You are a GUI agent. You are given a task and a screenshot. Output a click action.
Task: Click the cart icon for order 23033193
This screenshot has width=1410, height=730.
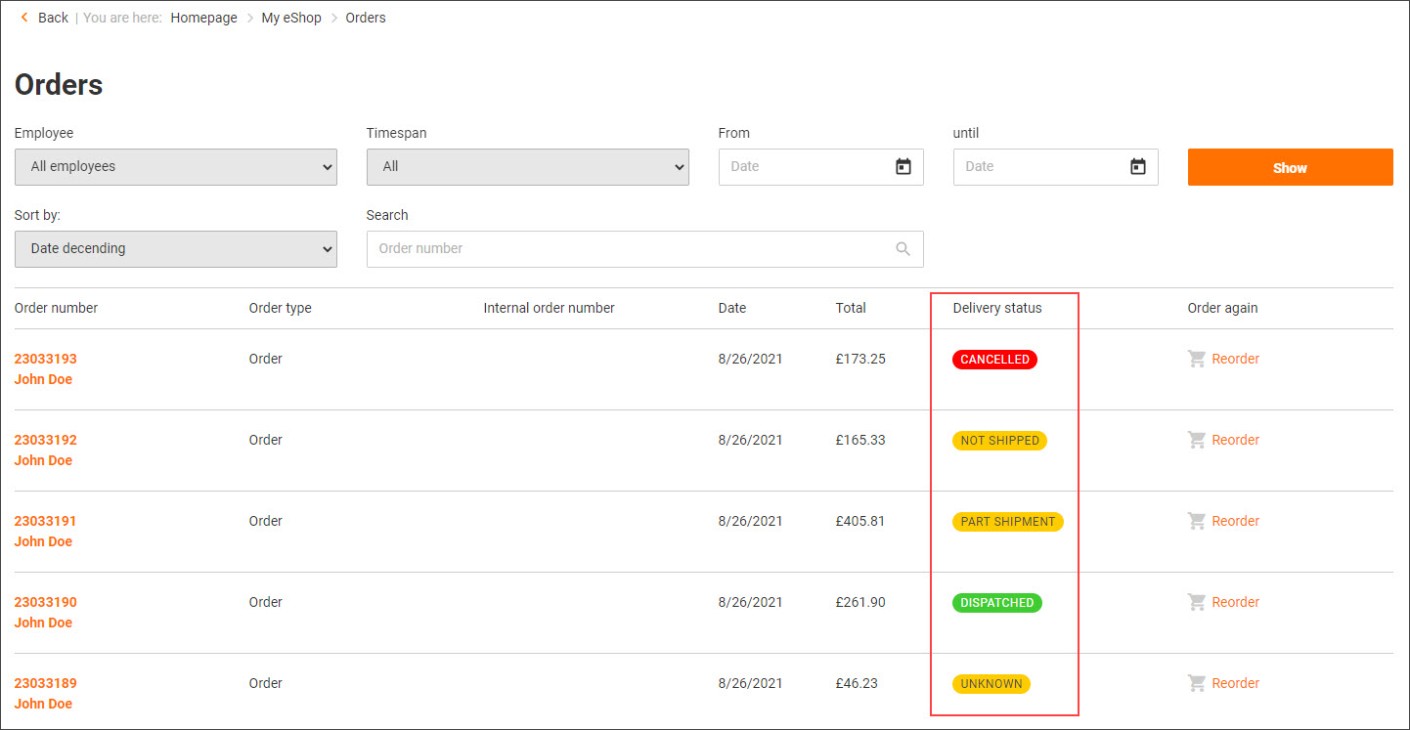tap(1196, 359)
